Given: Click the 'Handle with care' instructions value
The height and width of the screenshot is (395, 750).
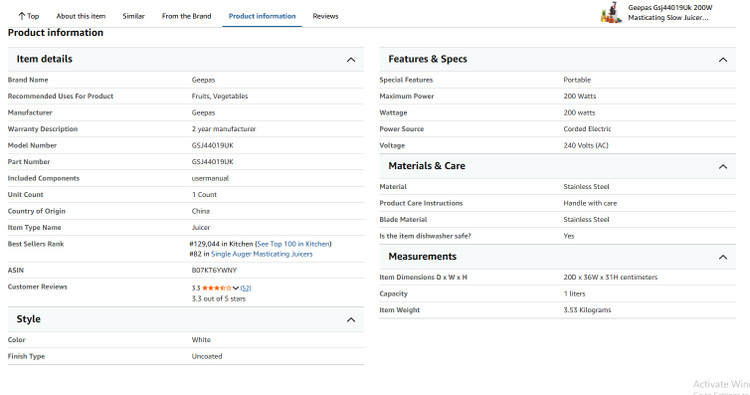Looking at the screenshot, I should tap(590, 203).
